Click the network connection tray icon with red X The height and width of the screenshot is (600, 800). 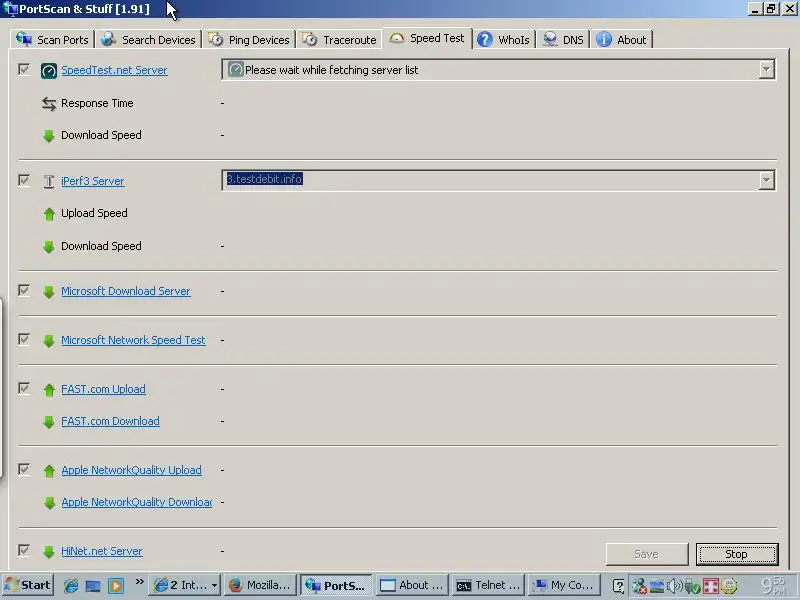(x=639, y=586)
